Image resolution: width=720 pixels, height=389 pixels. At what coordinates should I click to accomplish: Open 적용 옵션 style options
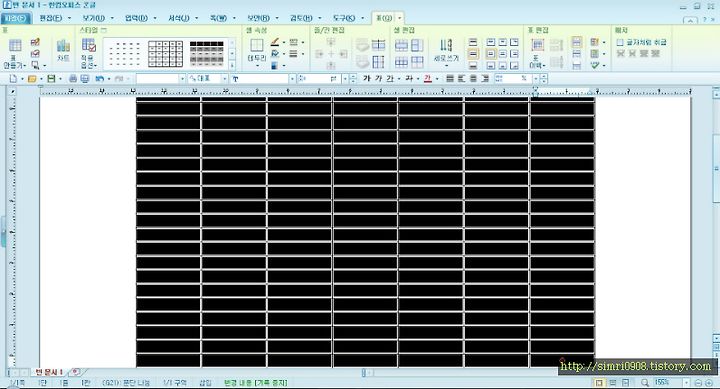(89, 53)
